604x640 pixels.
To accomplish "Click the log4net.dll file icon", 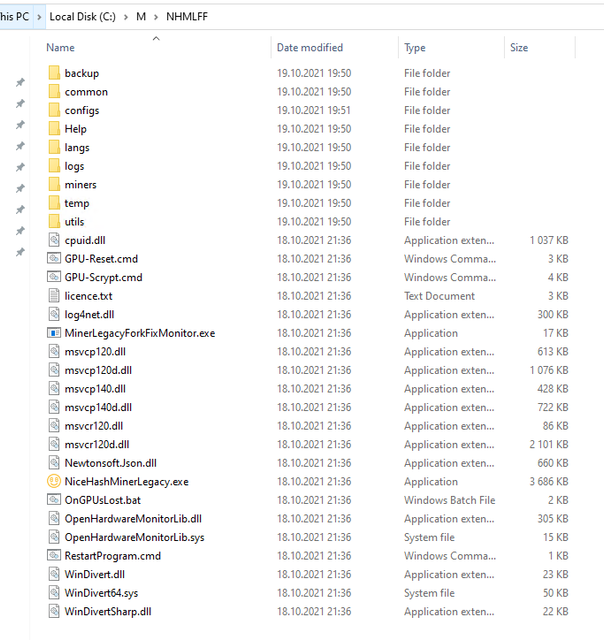I will 54,314.
